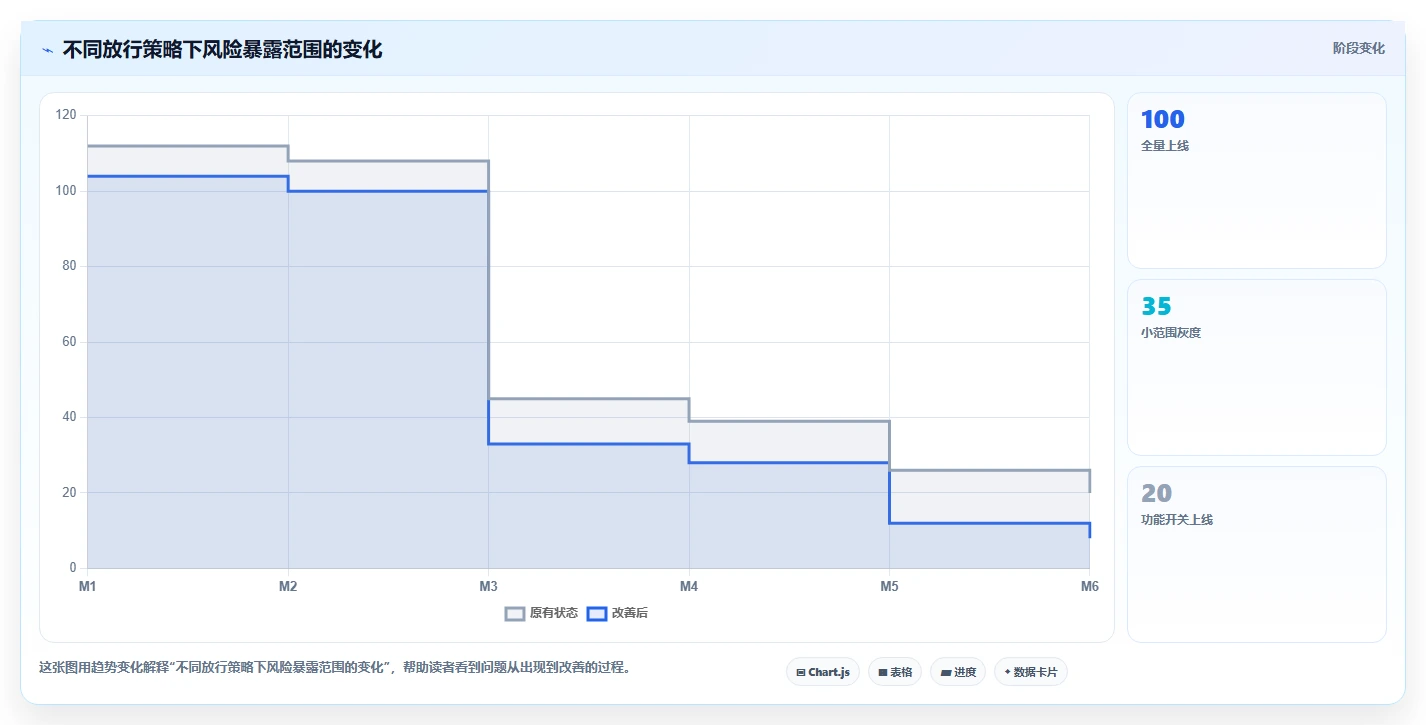Toggle the 原有状态 legend entry
The height and width of the screenshot is (725, 1426).
click(542, 613)
